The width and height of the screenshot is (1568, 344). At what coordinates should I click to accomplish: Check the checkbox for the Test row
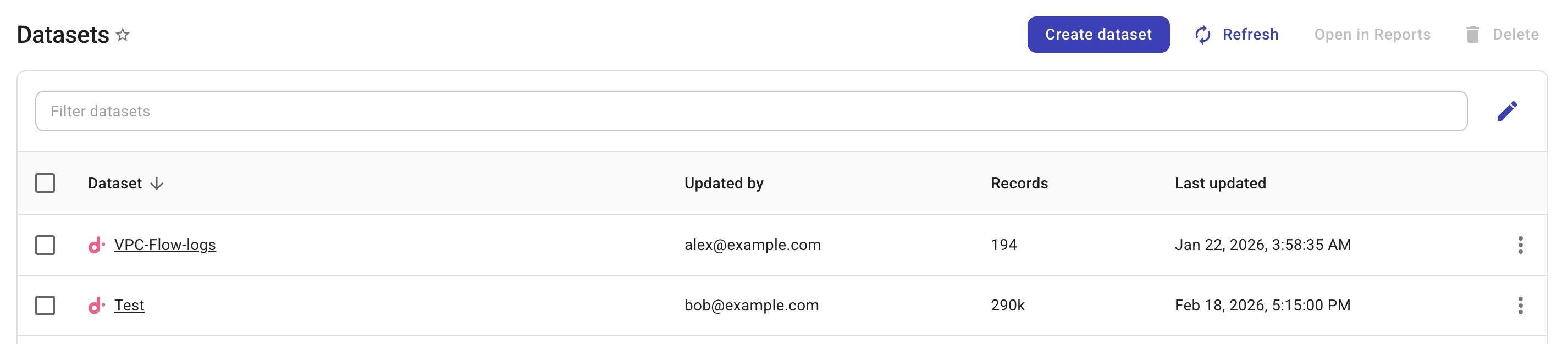point(46,305)
